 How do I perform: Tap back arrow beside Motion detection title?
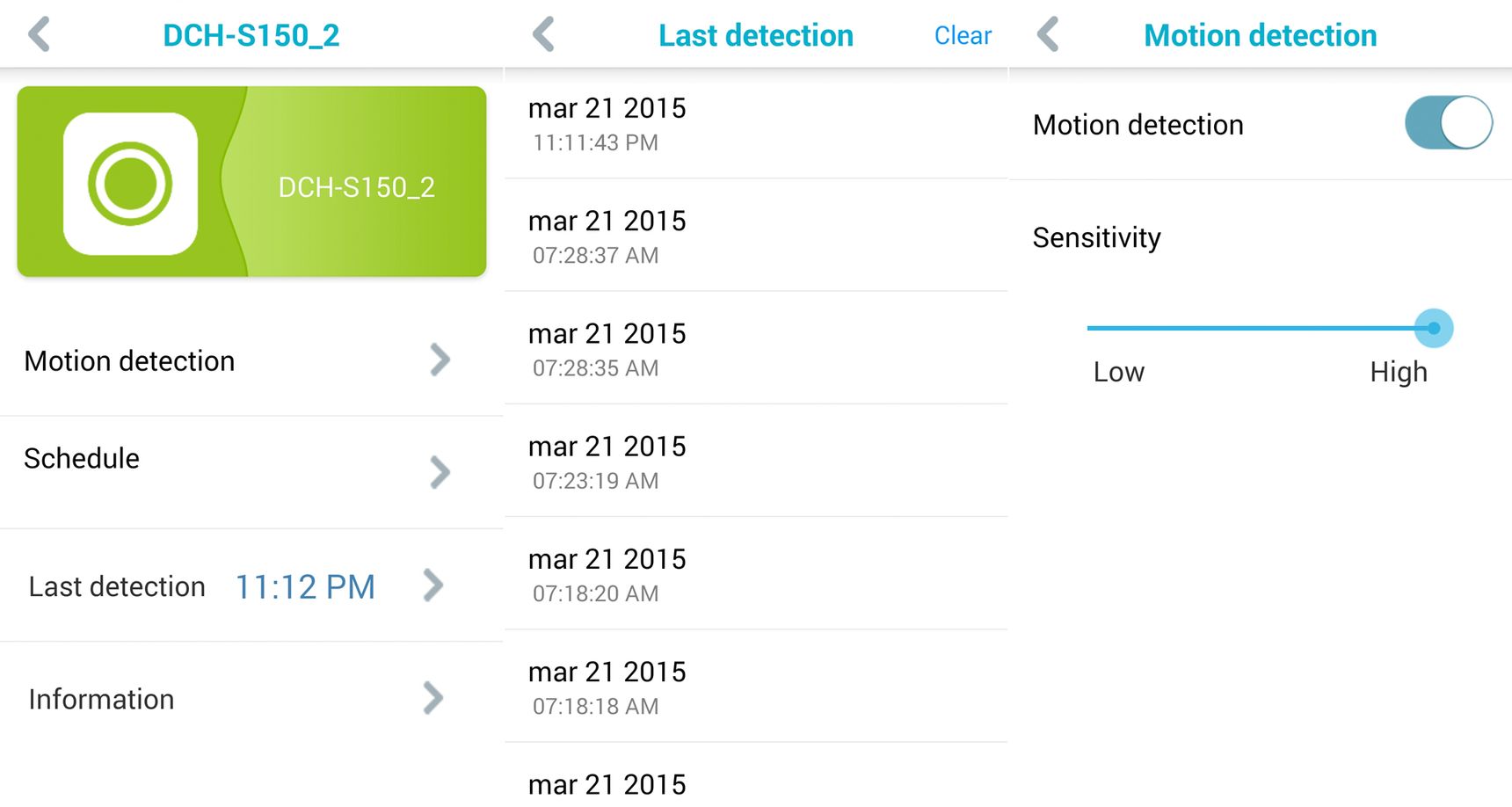tap(1048, 35)
